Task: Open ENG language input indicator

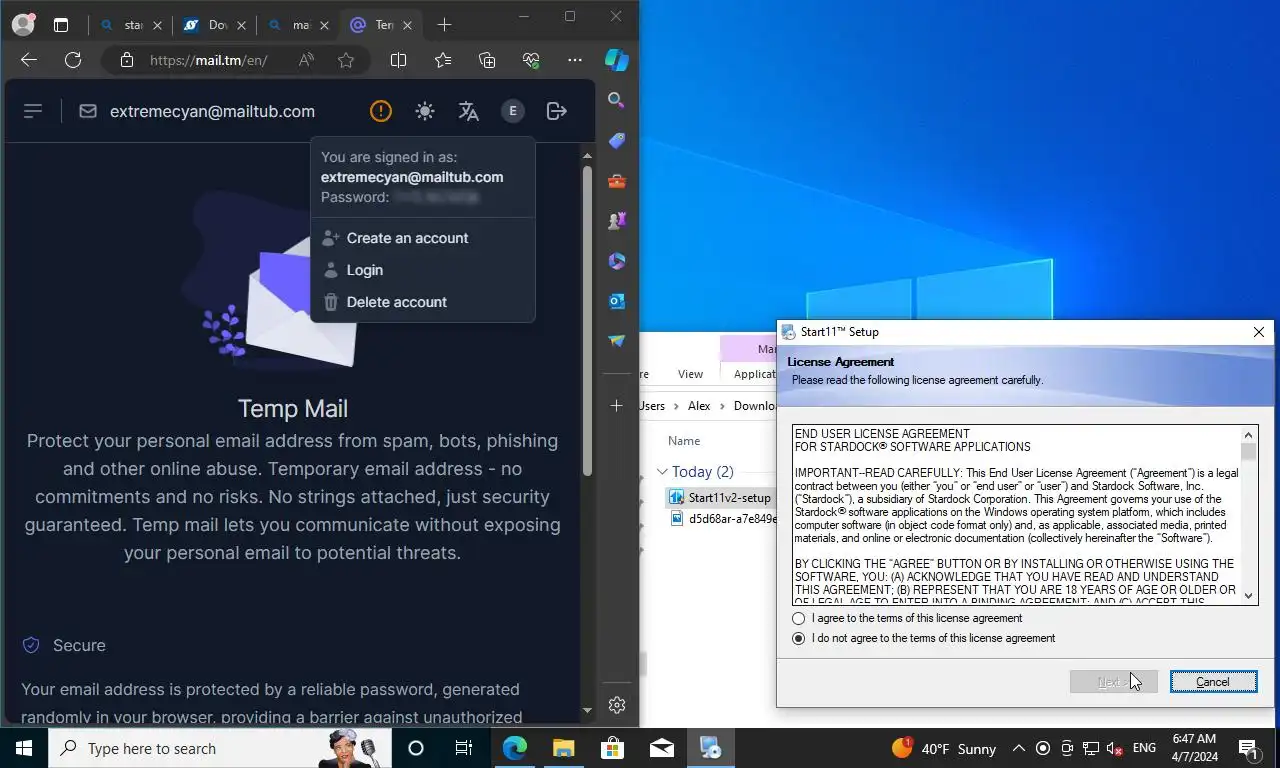Action: click(1144, 748)
